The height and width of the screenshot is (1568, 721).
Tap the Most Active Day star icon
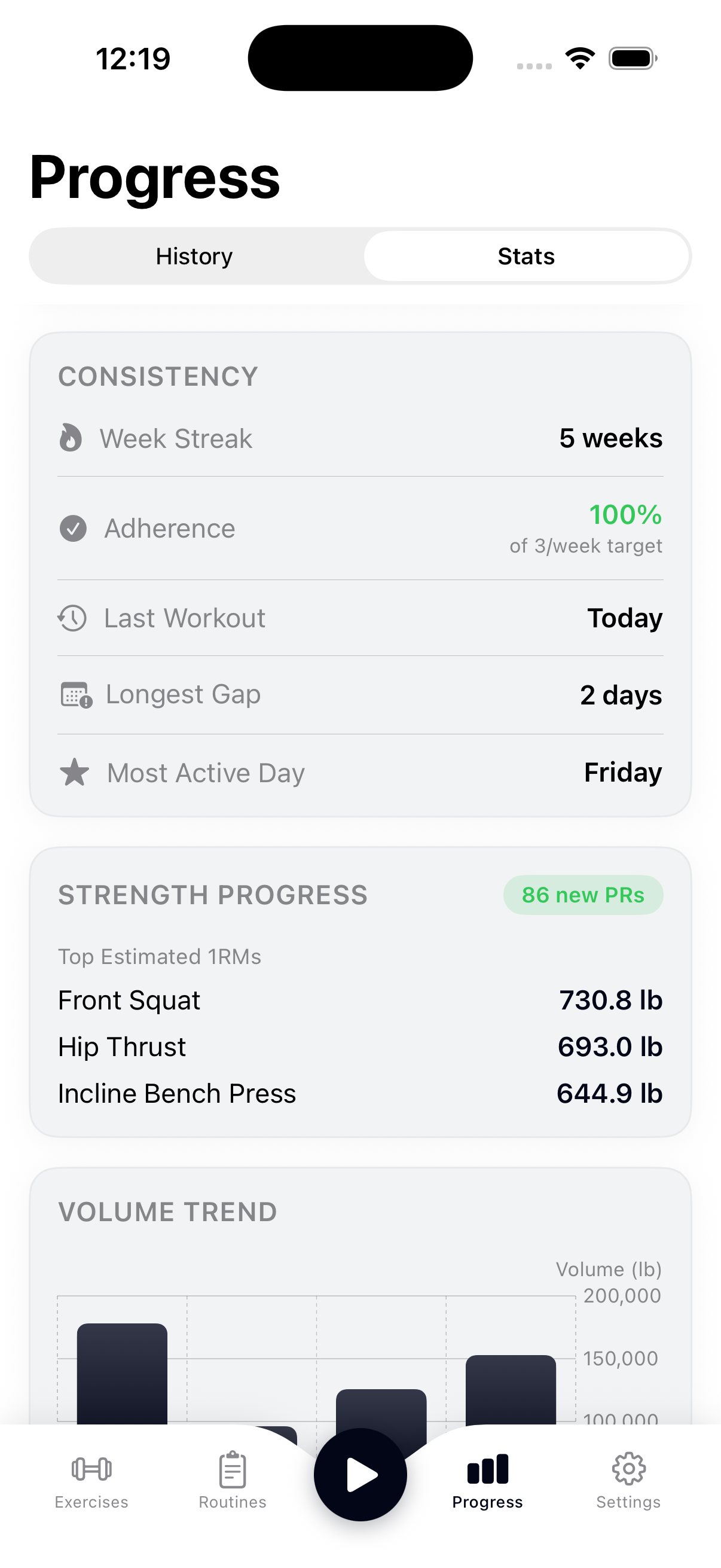coord(74,772)
